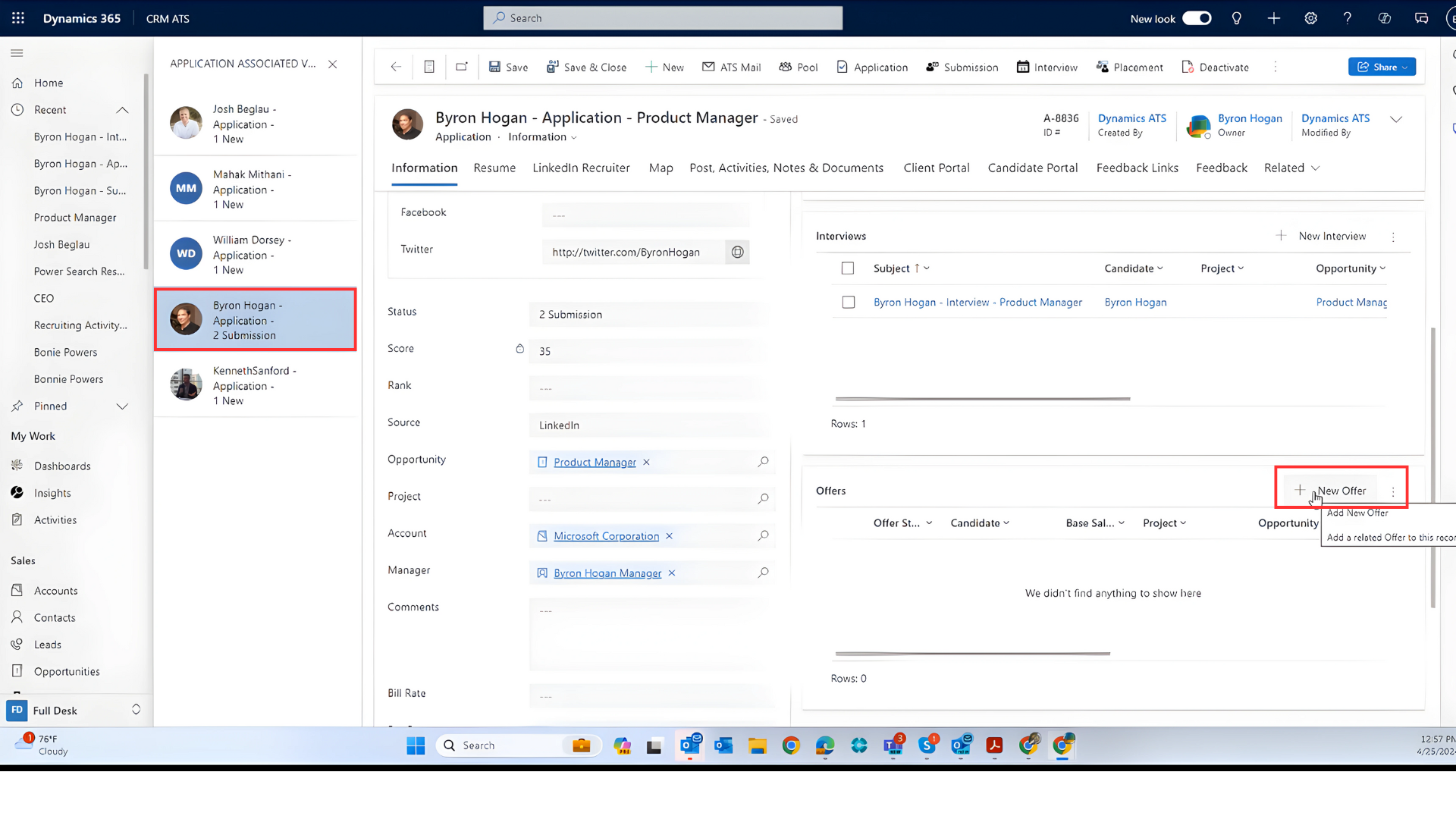
Task: Select KennethSanford application record
Action: coord(256,385)
